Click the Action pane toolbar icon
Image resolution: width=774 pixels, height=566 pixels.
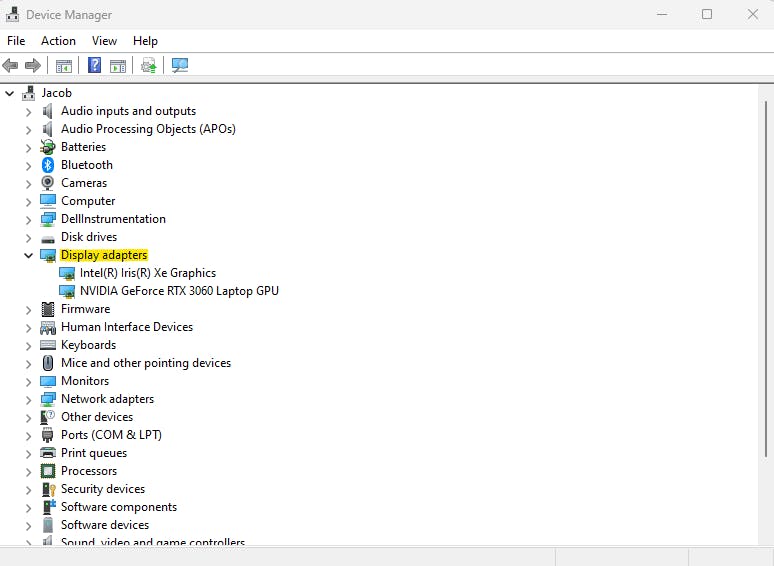(118, 65)
